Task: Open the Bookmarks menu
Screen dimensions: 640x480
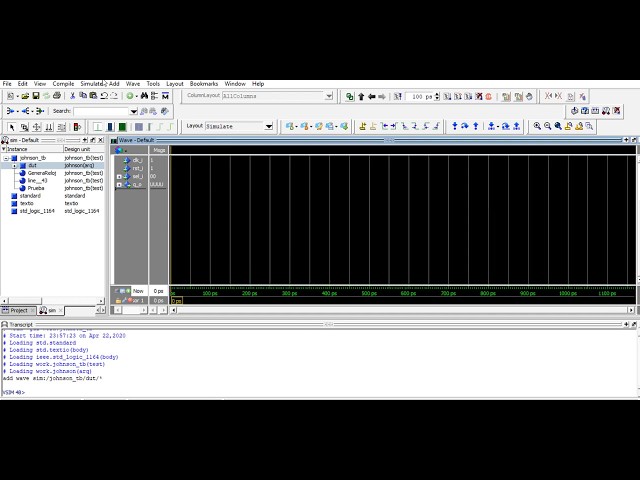Action: [x=204, y=84]
